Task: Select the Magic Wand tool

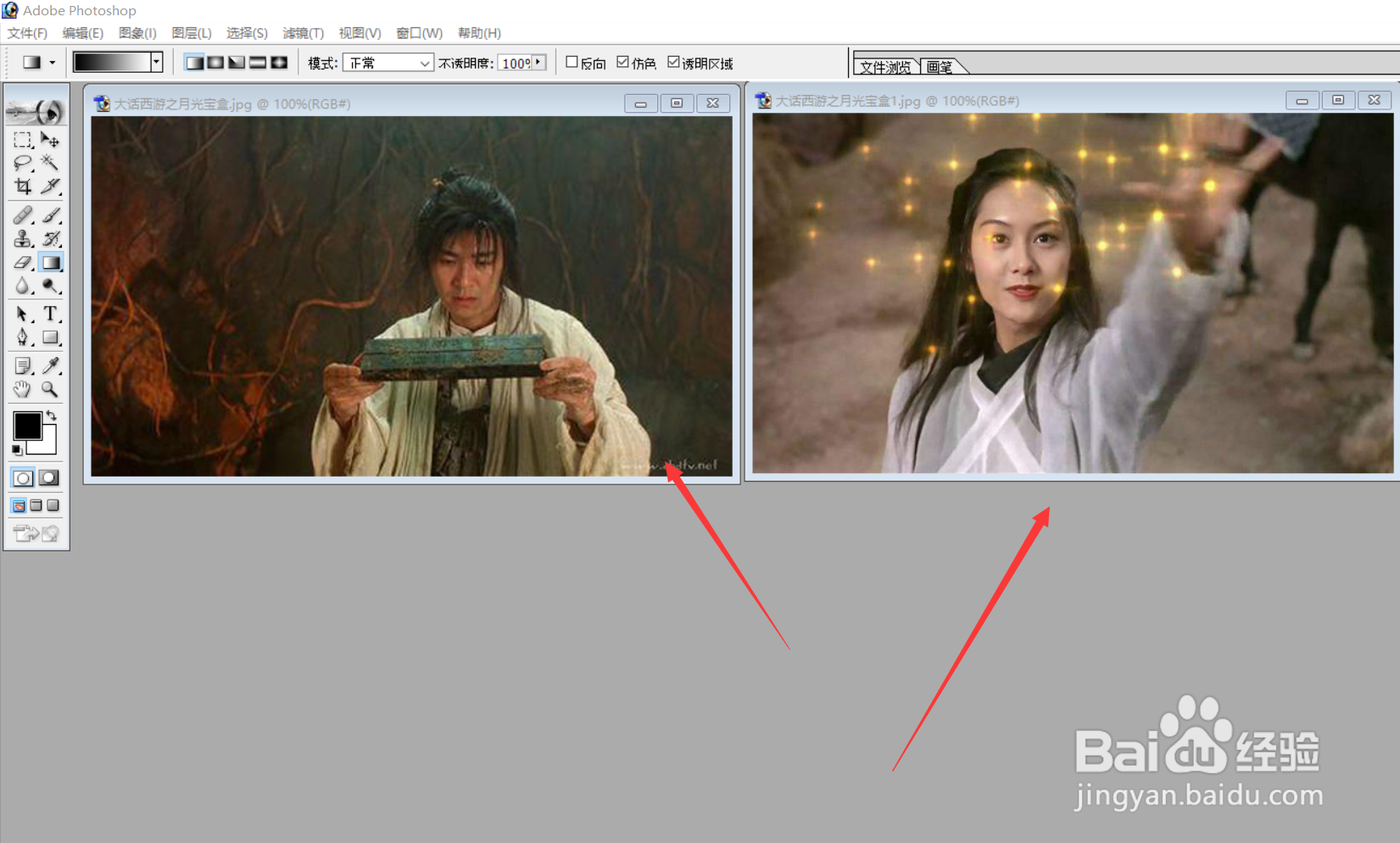Action: [x=50, y=162]
